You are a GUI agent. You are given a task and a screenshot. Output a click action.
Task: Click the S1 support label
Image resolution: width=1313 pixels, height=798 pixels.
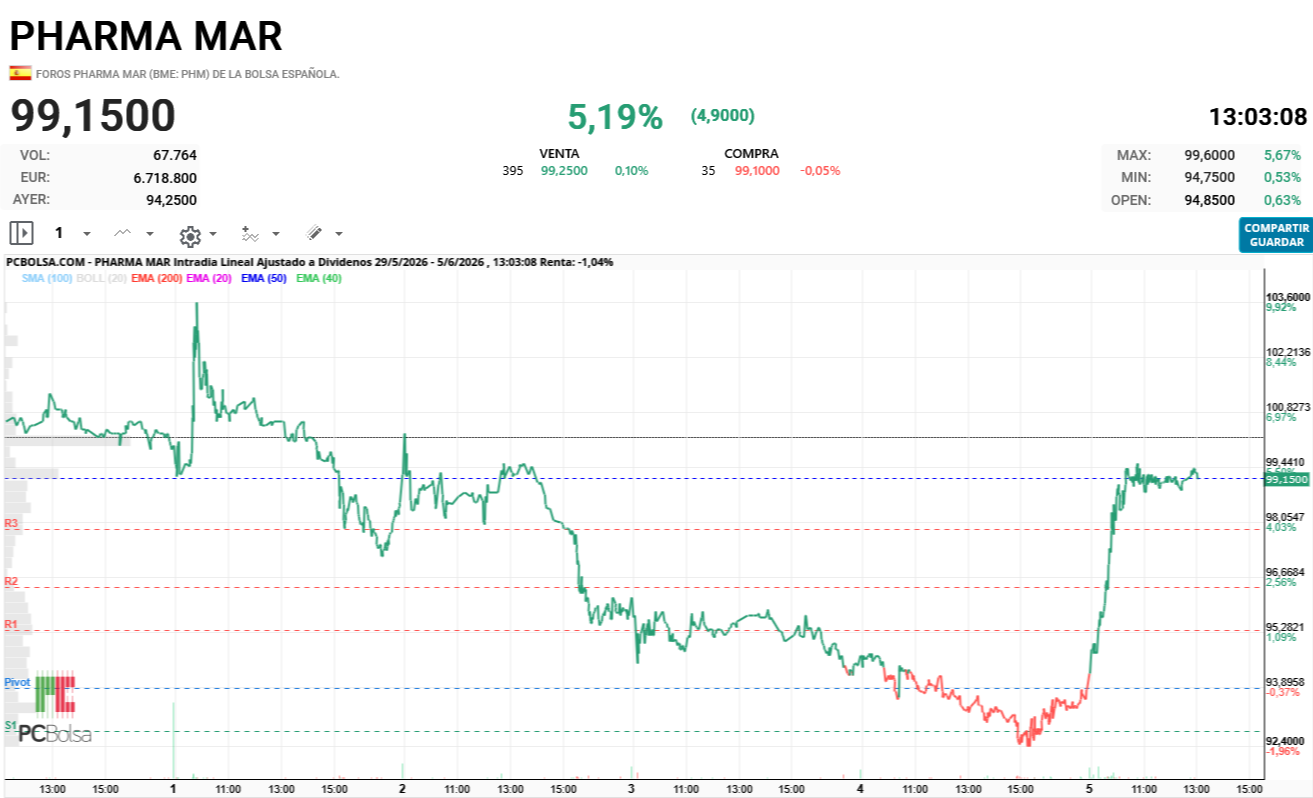[10, 725]
